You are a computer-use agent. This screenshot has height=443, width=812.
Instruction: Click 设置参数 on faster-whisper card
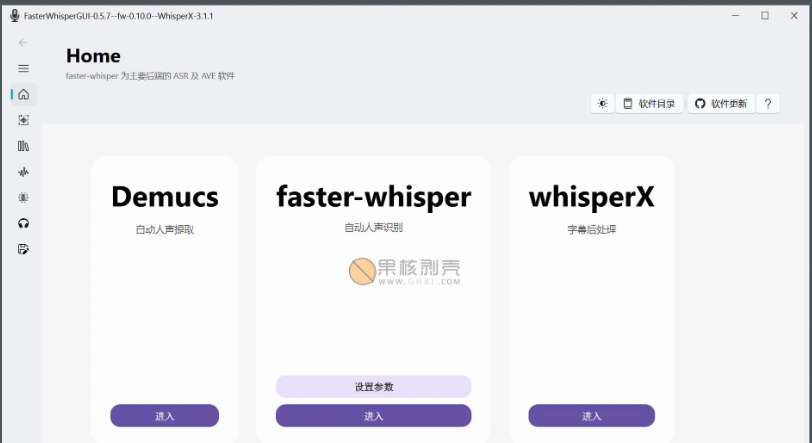pos(373,387)
